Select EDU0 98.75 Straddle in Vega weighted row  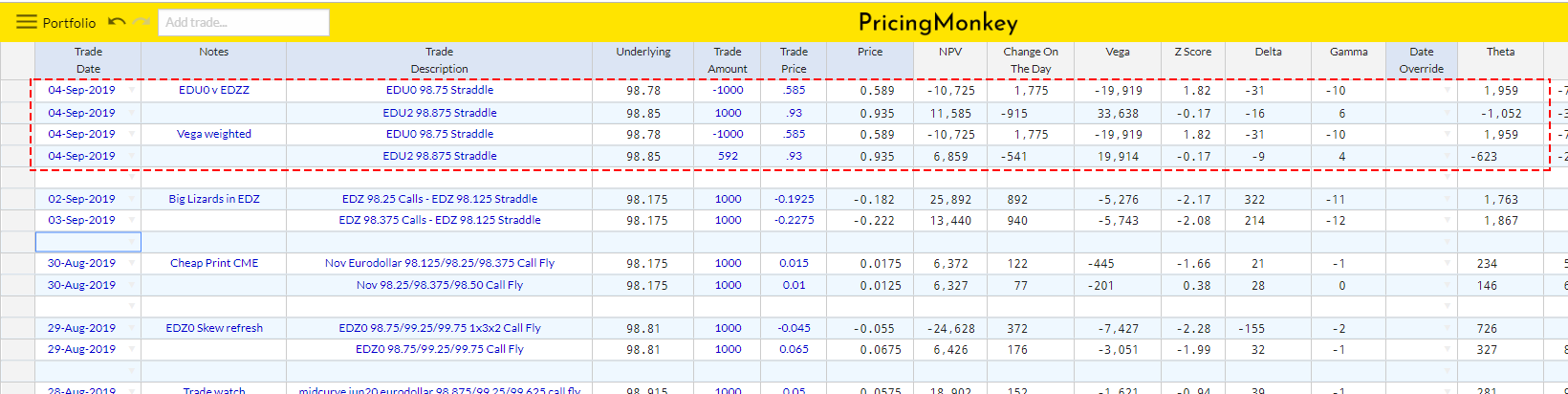pyautogui.click(x=439, y=134)
